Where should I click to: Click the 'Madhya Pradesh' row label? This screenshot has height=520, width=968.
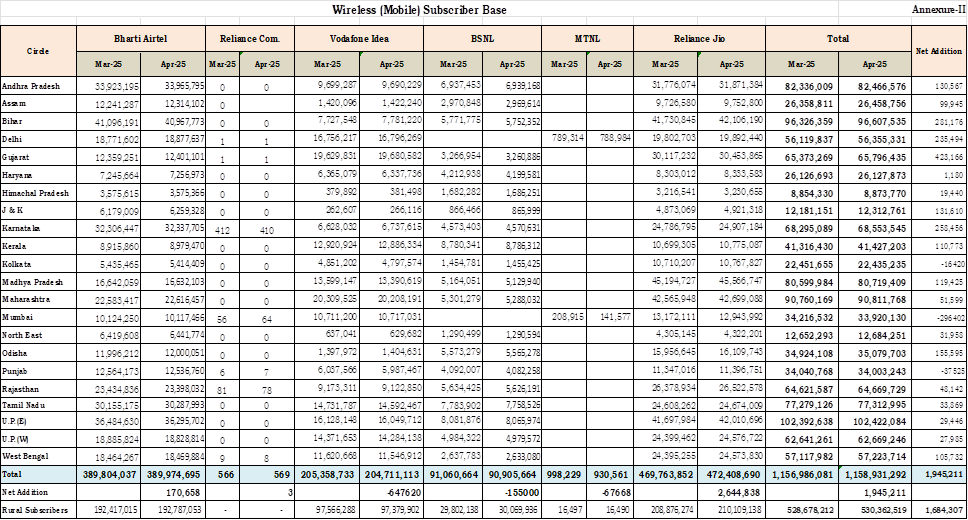33,282
